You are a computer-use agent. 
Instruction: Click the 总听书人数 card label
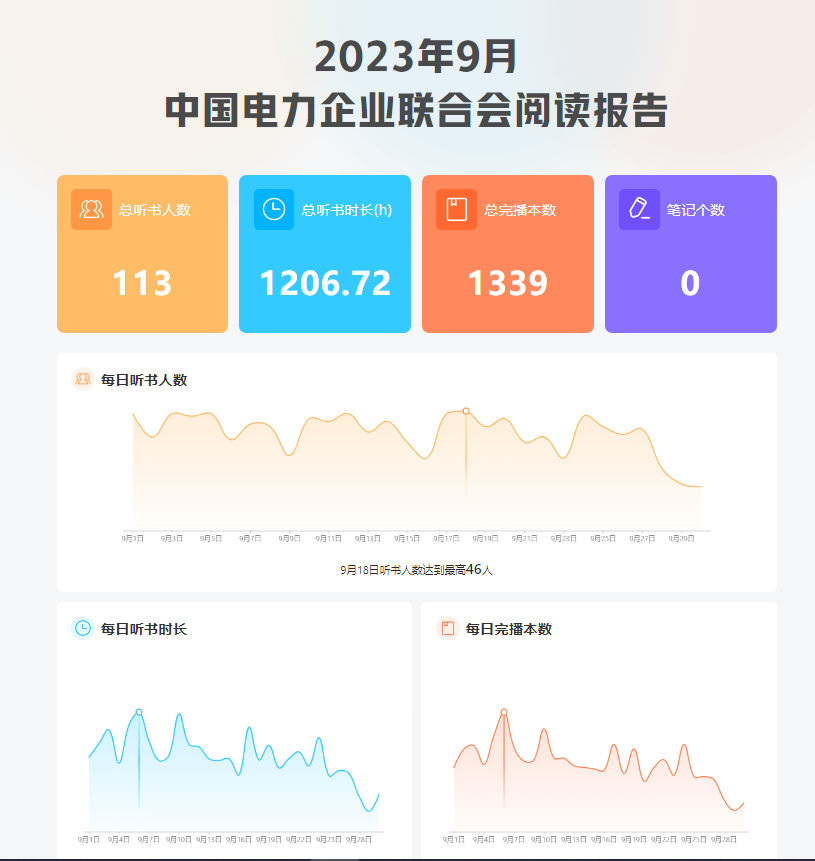pyautogui.click(x=155, y=210)
